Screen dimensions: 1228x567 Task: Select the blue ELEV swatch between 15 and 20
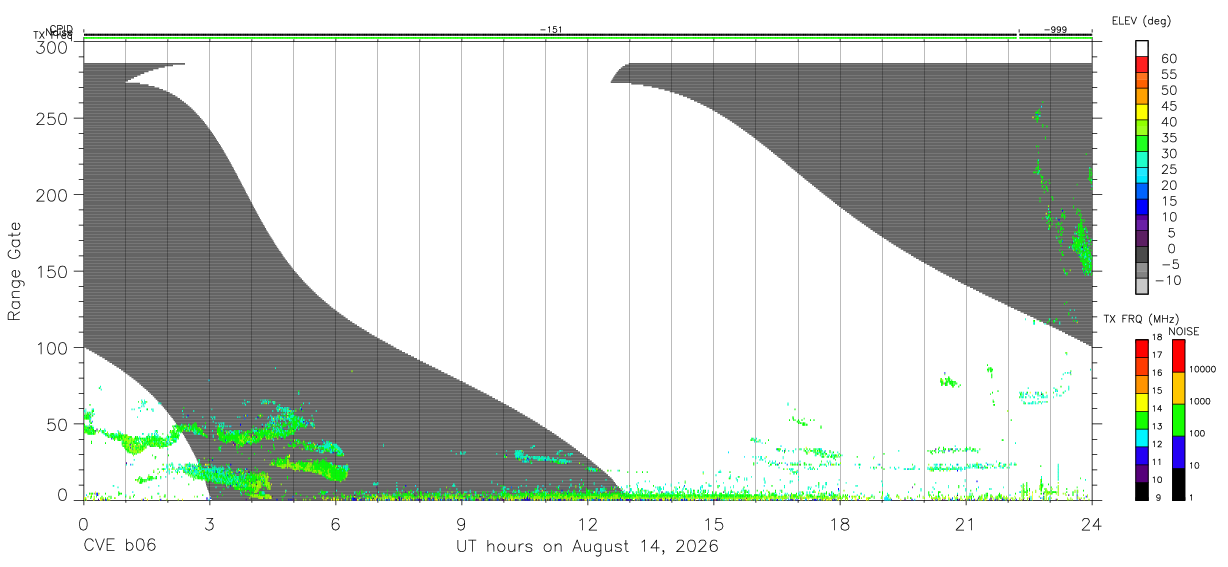coord(1142,190)
